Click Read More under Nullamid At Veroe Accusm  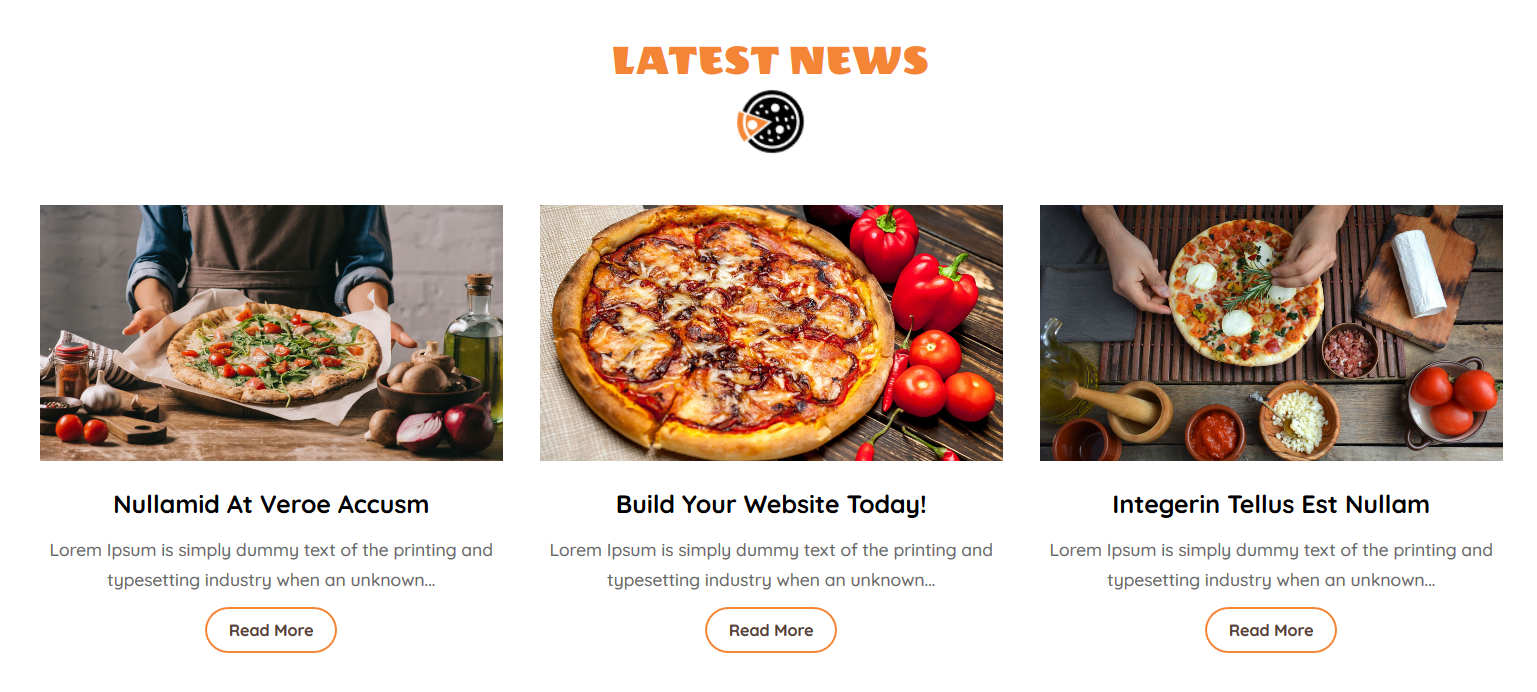pos(271,630)
